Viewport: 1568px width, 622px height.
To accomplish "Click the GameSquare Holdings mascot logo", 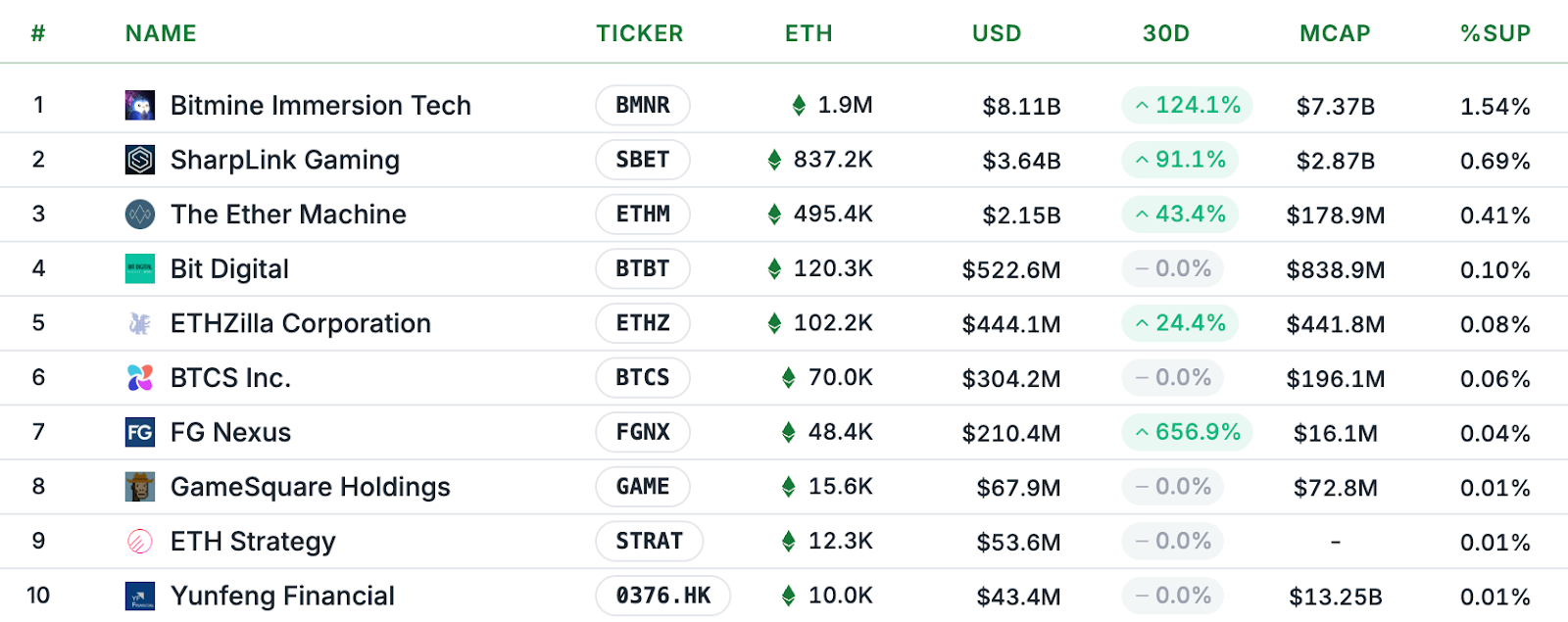I will [x=140, y=487].
